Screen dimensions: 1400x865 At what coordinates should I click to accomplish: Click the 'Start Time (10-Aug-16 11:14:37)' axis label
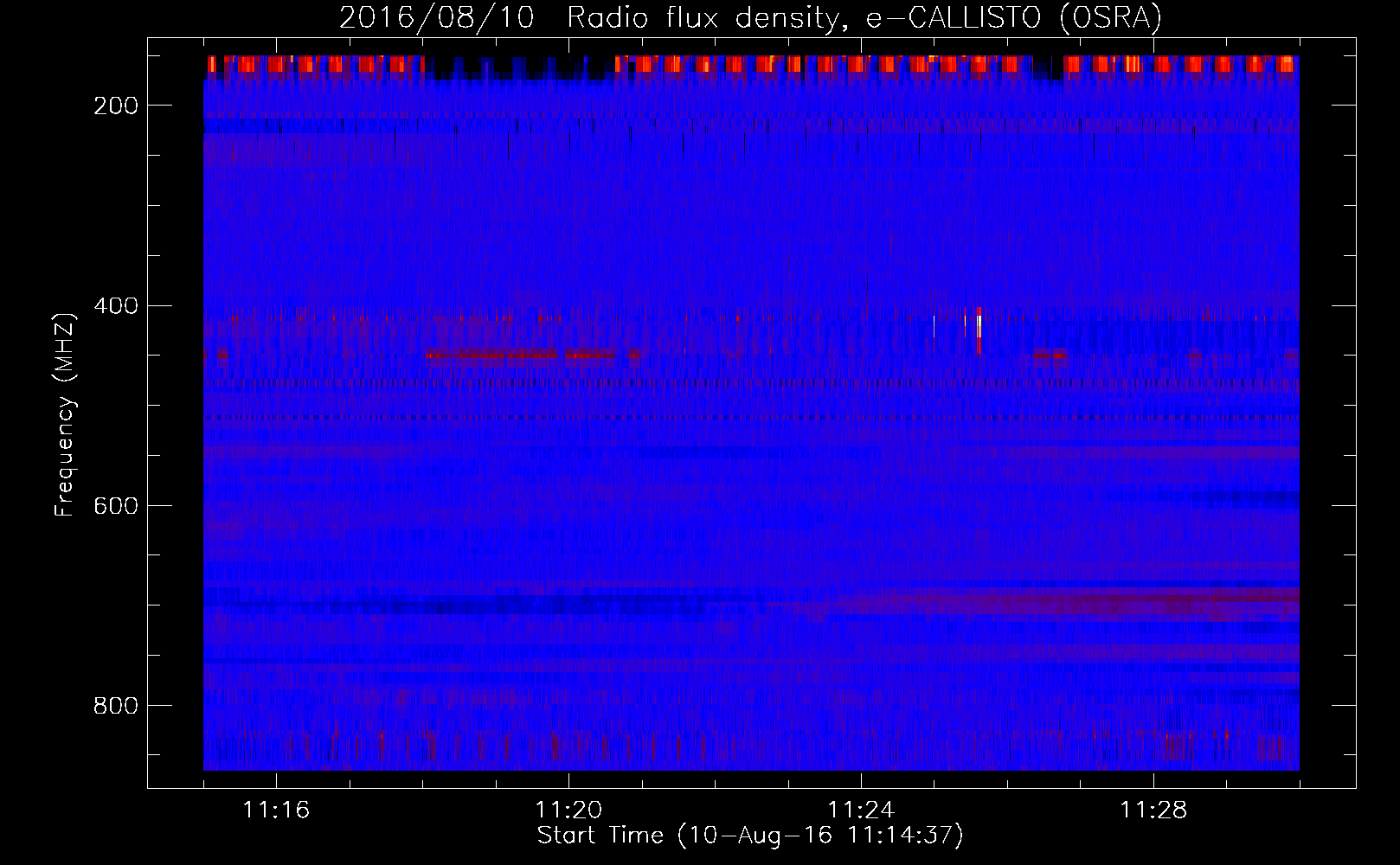pos(750,836)
